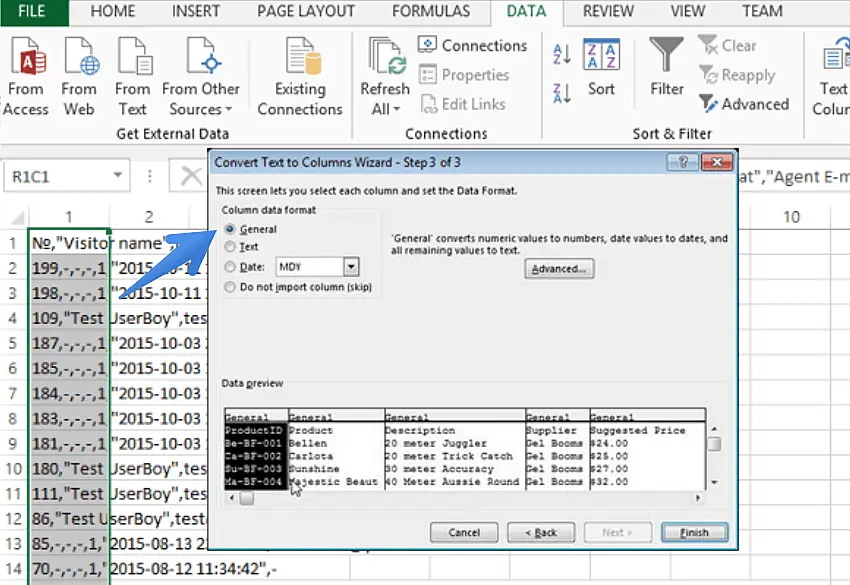Open the PAGE LAYOUT tab
850x585 pixels.
pyautogui.click(x=305, y=12)
